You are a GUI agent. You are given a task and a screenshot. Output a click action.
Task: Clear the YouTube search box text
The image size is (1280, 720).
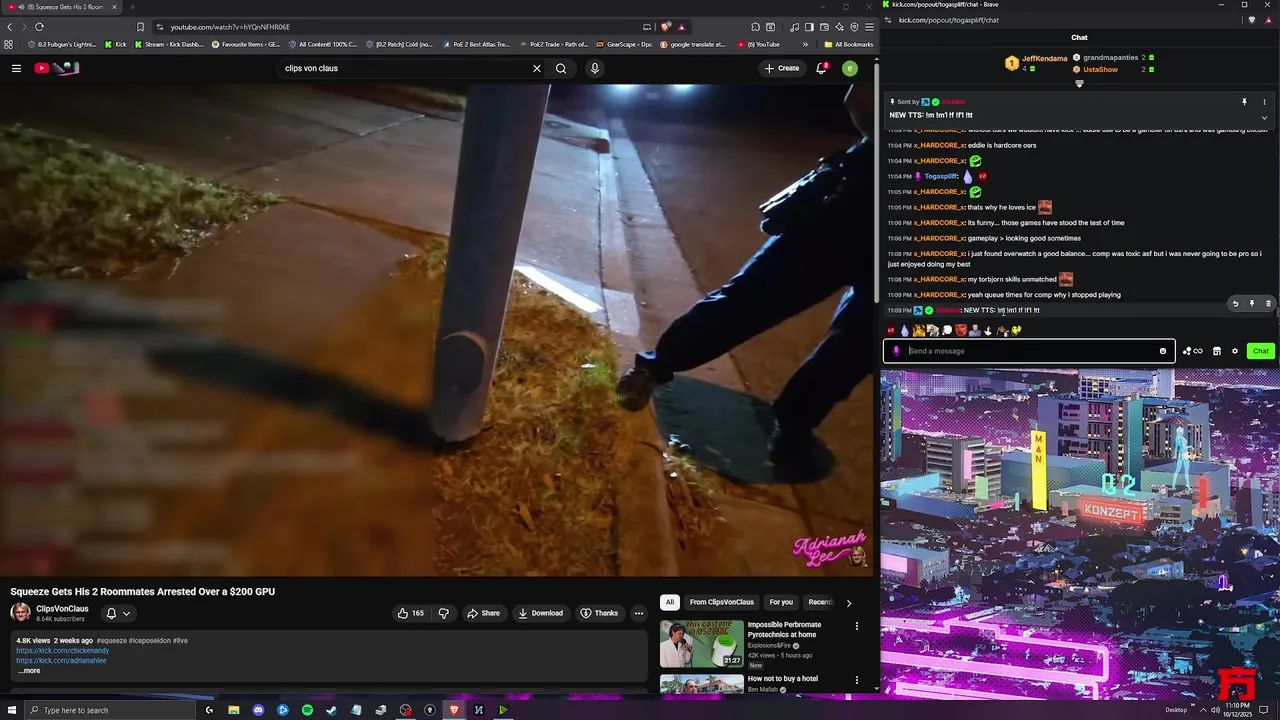(536, 68)
